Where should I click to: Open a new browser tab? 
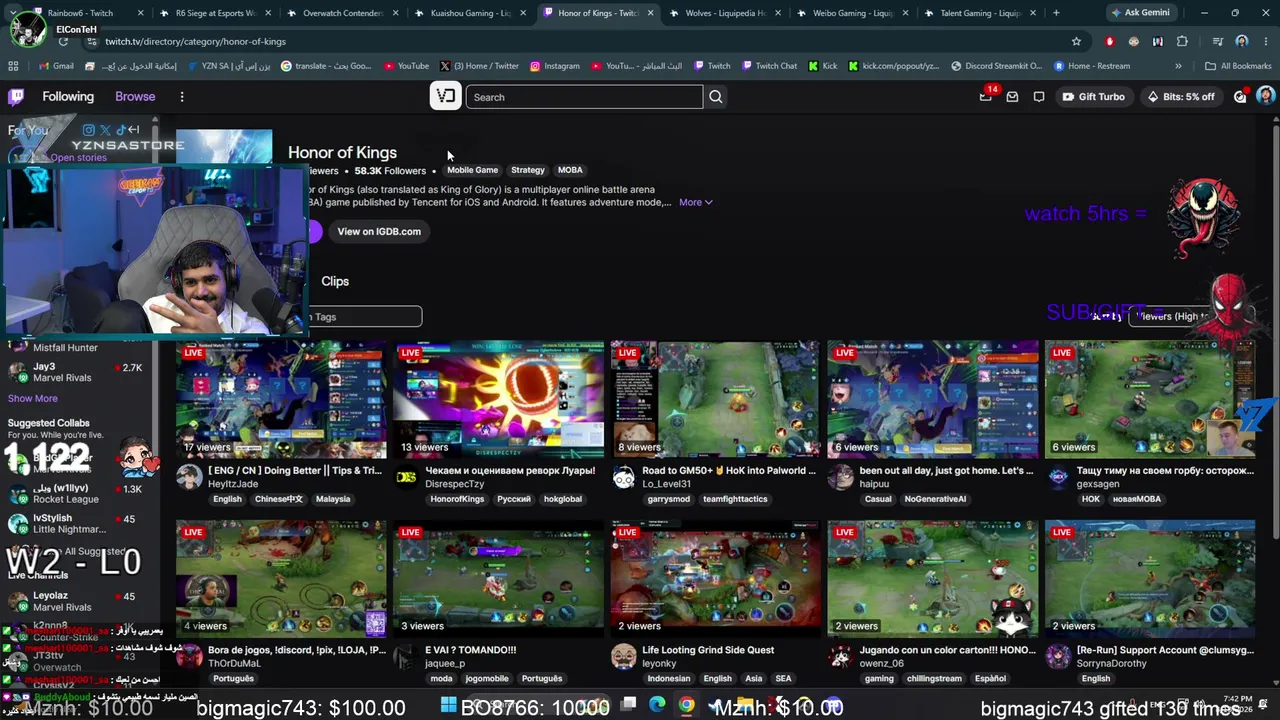(1056, 13)
